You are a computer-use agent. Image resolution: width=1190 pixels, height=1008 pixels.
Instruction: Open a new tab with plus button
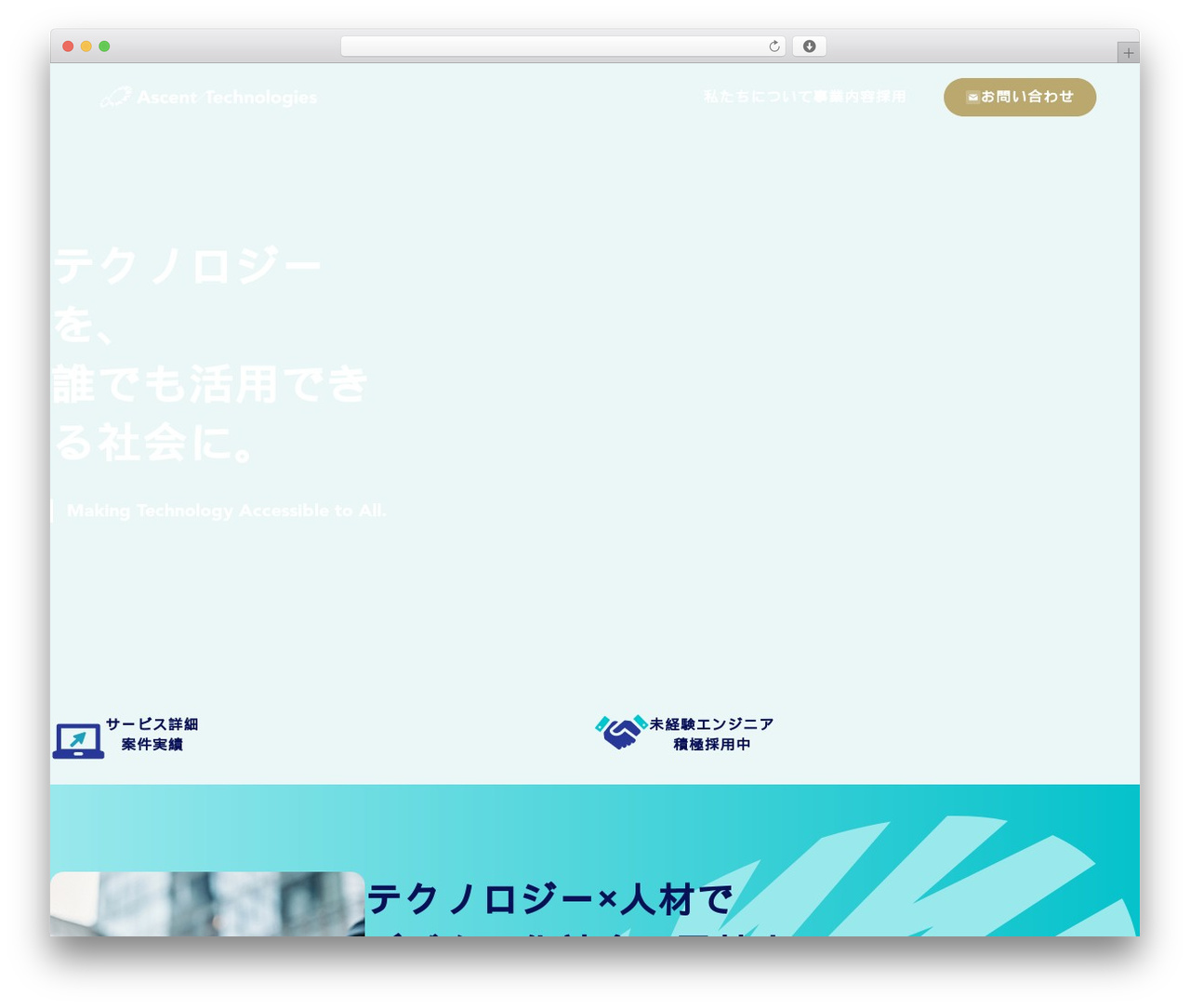click(1128, 53)
